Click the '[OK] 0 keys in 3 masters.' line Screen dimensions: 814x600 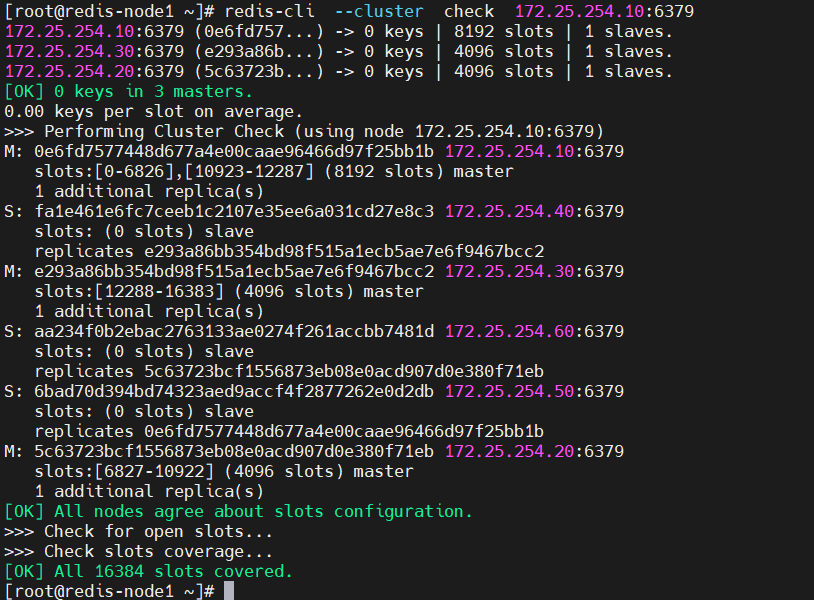(x=128, y=91)
